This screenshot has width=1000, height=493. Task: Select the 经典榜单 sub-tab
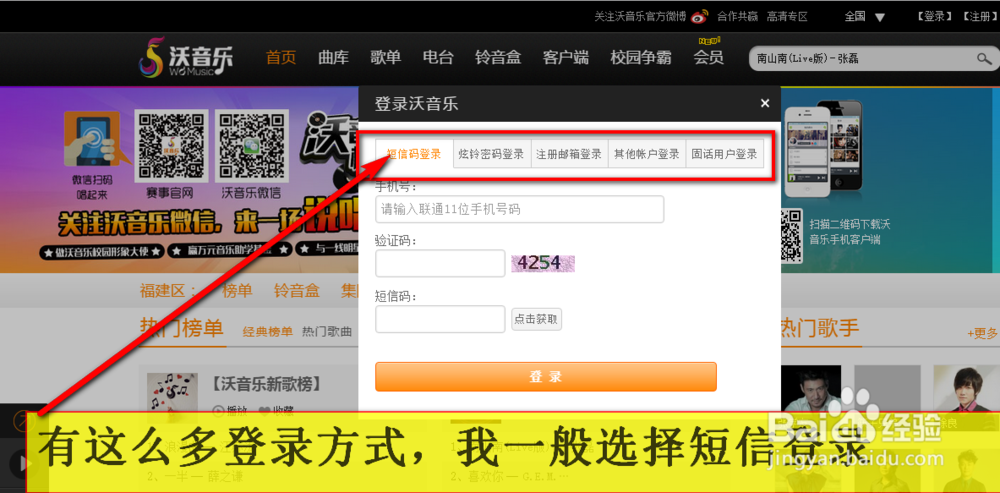pos(268,332)
